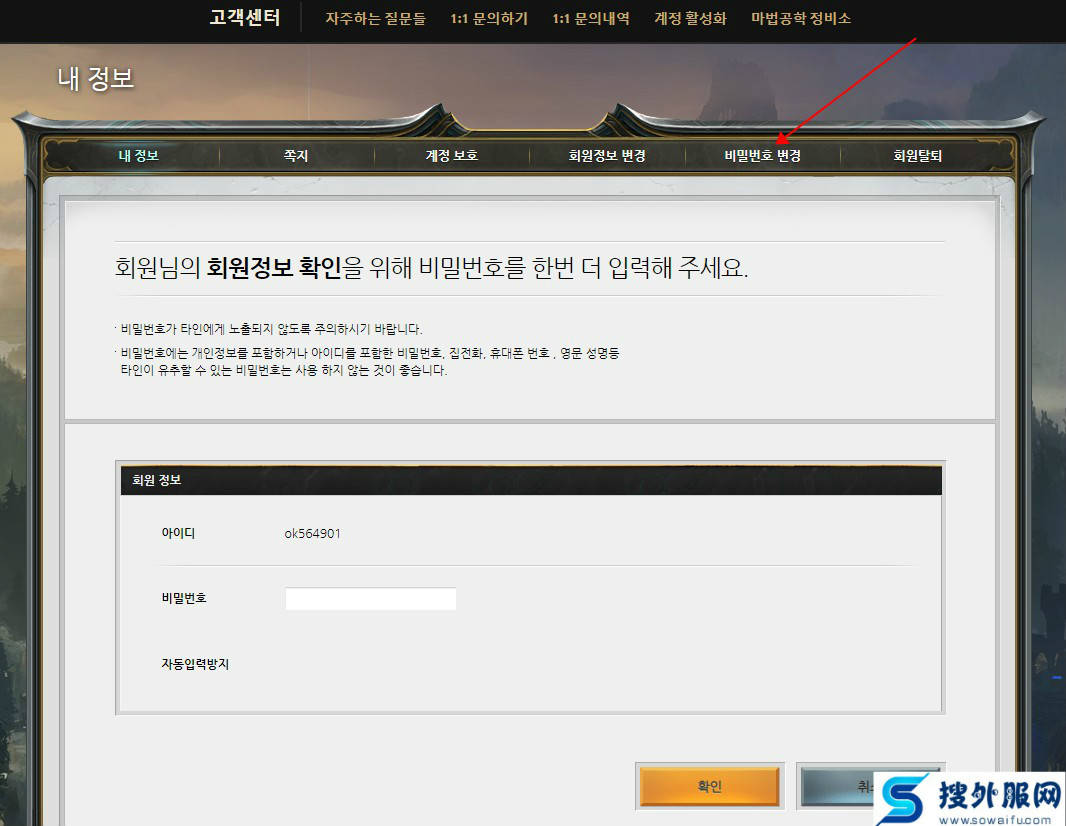
Task: Select 계정 활성화 in top menu
Action: click(x=690, y=19)
